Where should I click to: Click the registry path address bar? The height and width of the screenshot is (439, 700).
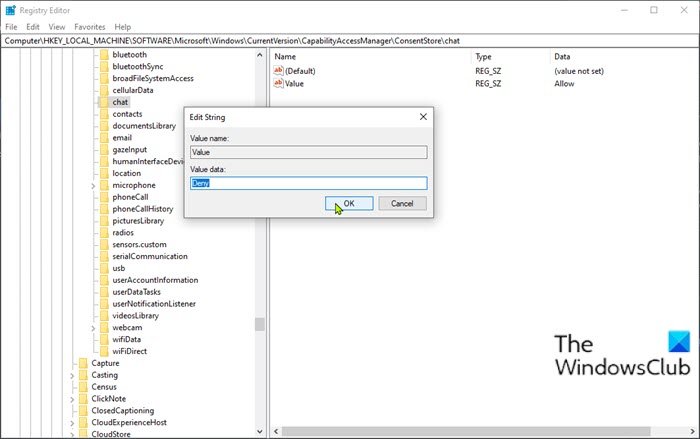pos(350,41)
